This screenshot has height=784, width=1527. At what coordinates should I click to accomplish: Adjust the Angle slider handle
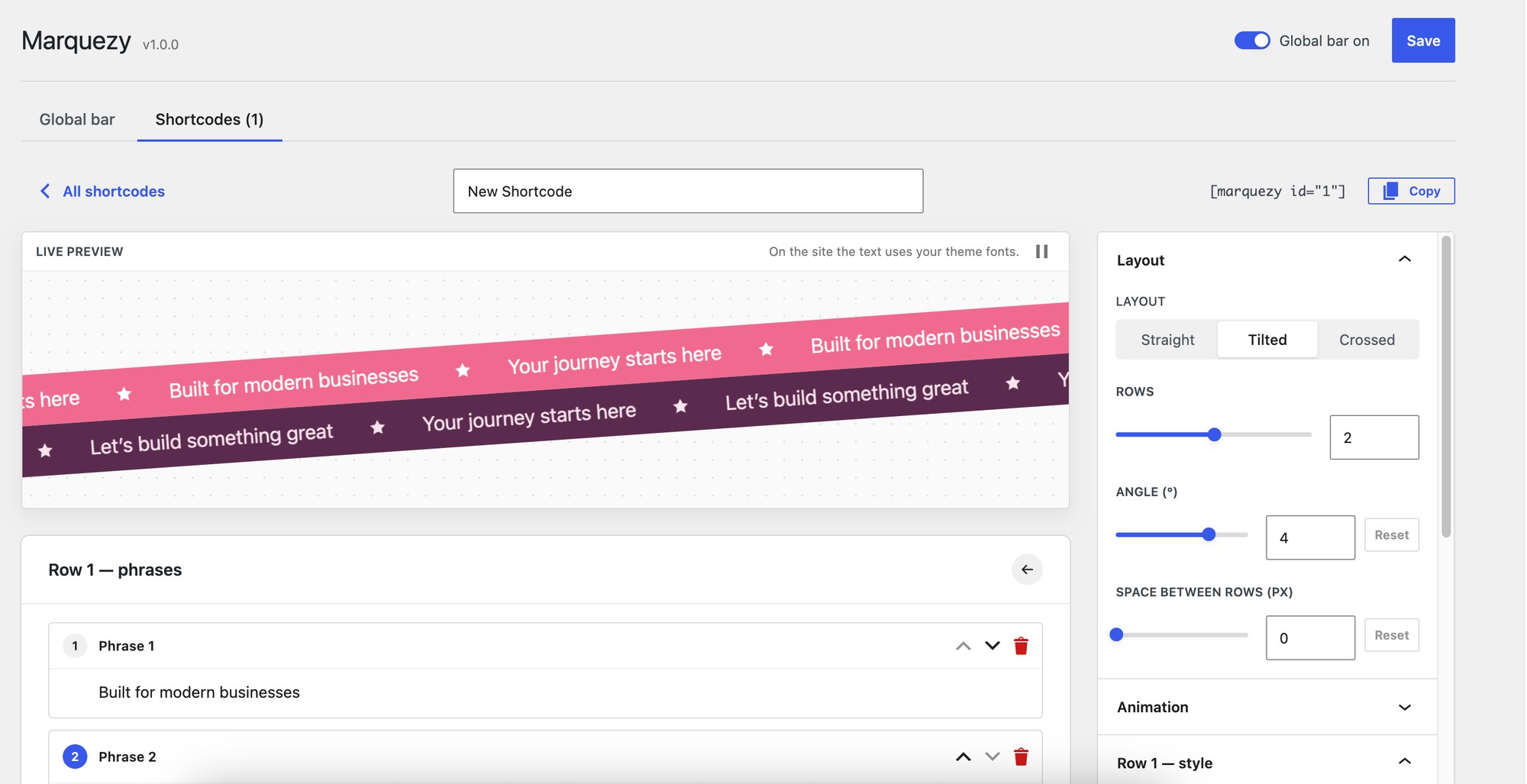coord(1209,534)
